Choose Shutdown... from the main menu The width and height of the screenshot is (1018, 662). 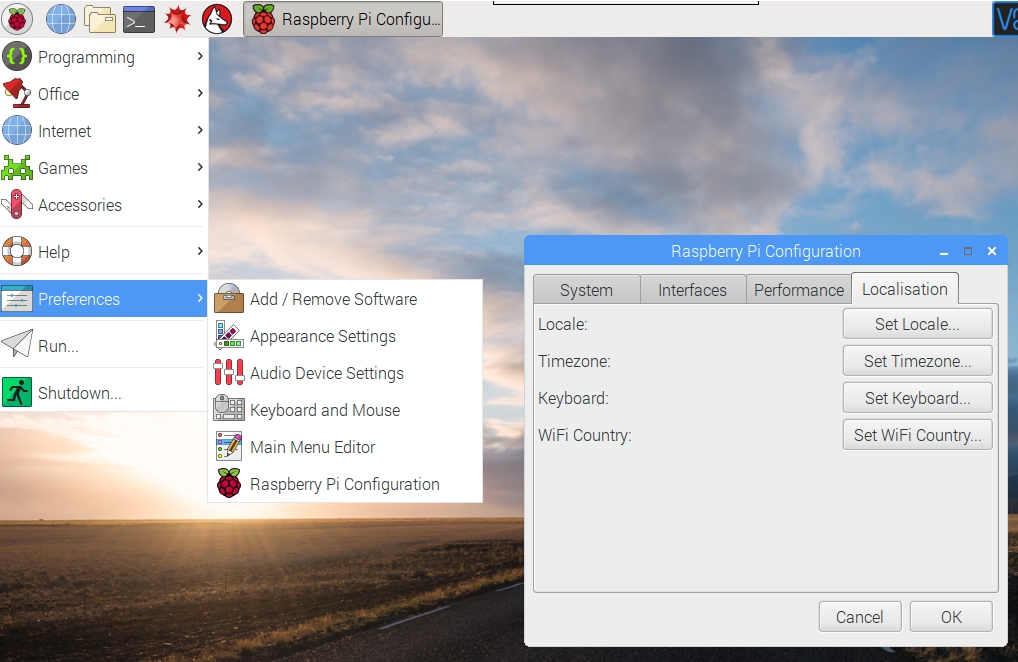(x=104, y=392)
